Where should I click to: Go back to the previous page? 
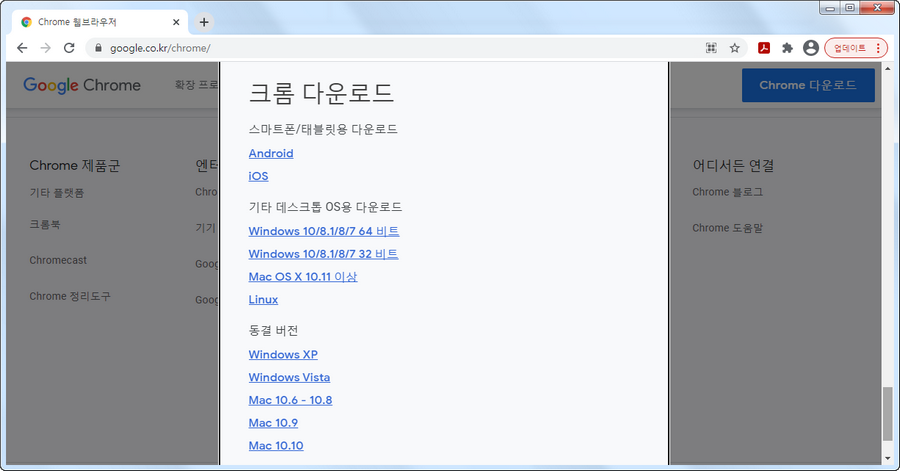point(22,48)
